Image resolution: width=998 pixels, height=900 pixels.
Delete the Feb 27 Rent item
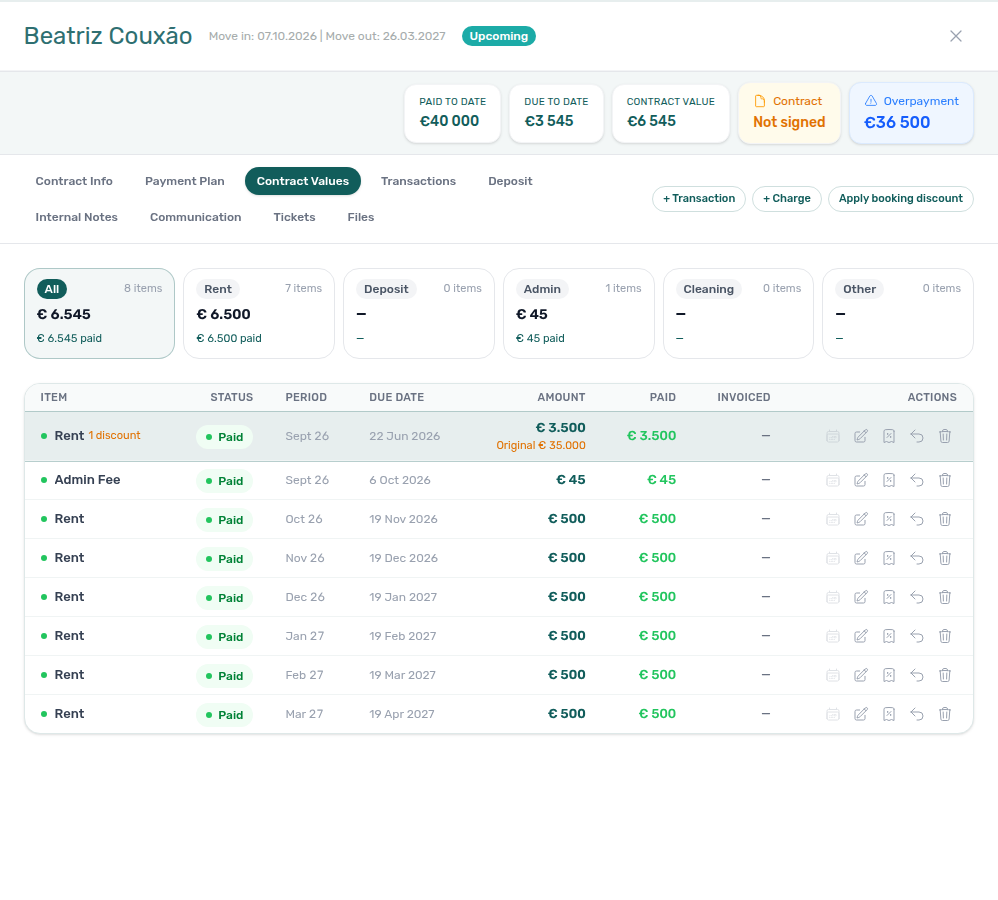click(x=945, y=675)
